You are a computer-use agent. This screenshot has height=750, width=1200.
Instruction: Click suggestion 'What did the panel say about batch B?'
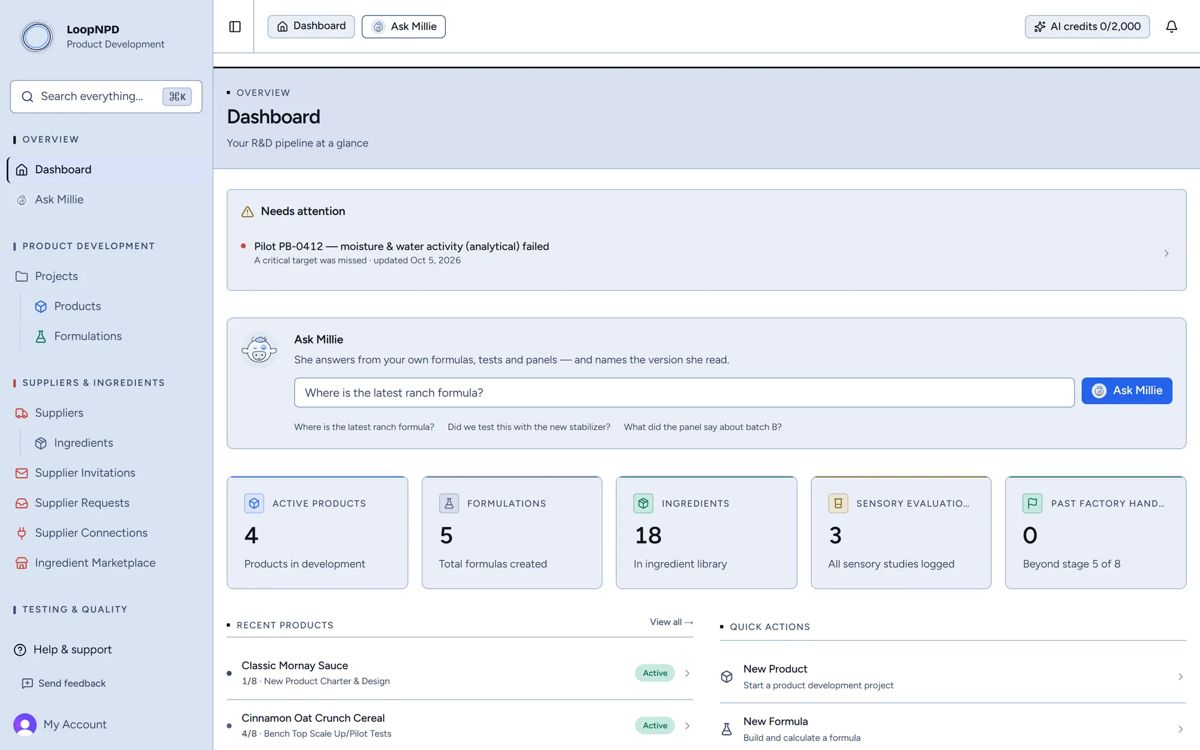point(703,427)
